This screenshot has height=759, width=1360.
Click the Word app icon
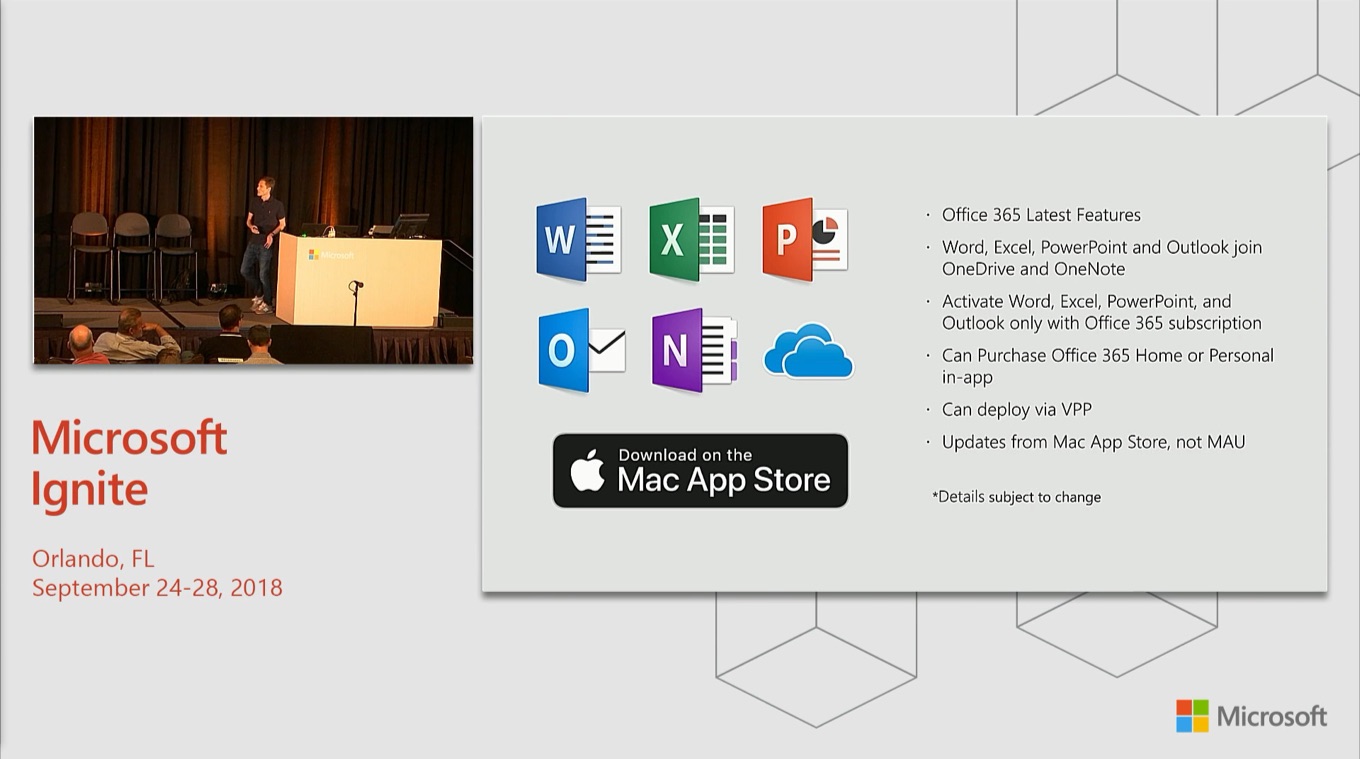(x=578, y=240)
